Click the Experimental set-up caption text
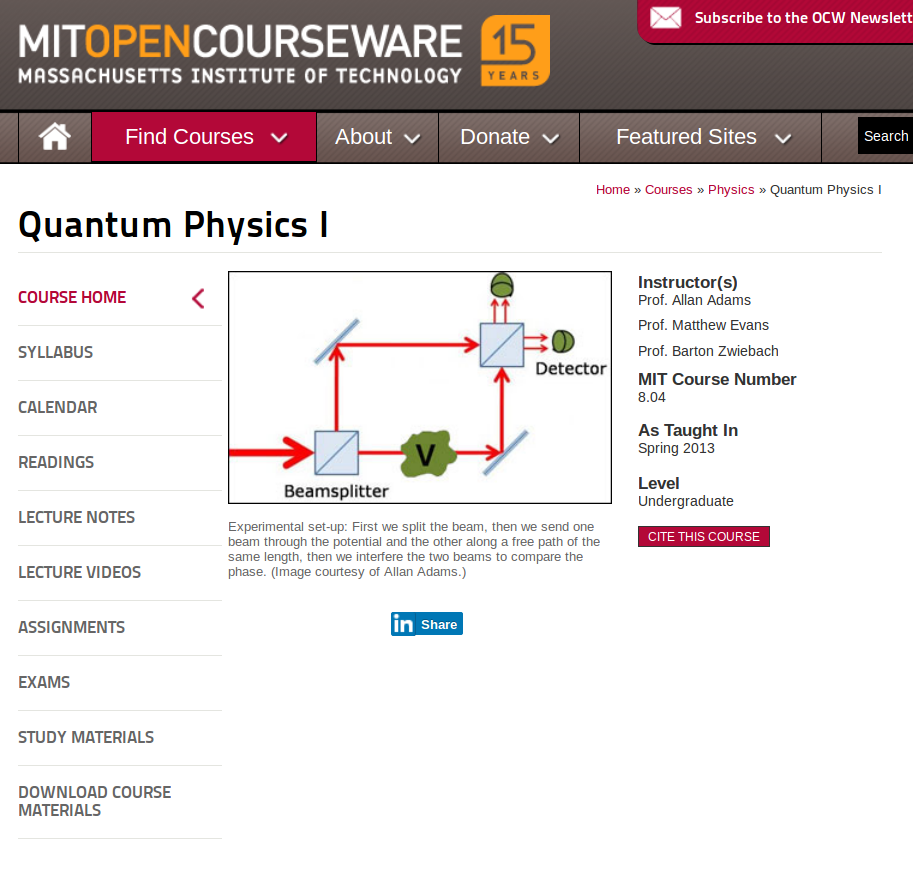The height and width of the screenshot is (880, 913). tap(414, 549)
